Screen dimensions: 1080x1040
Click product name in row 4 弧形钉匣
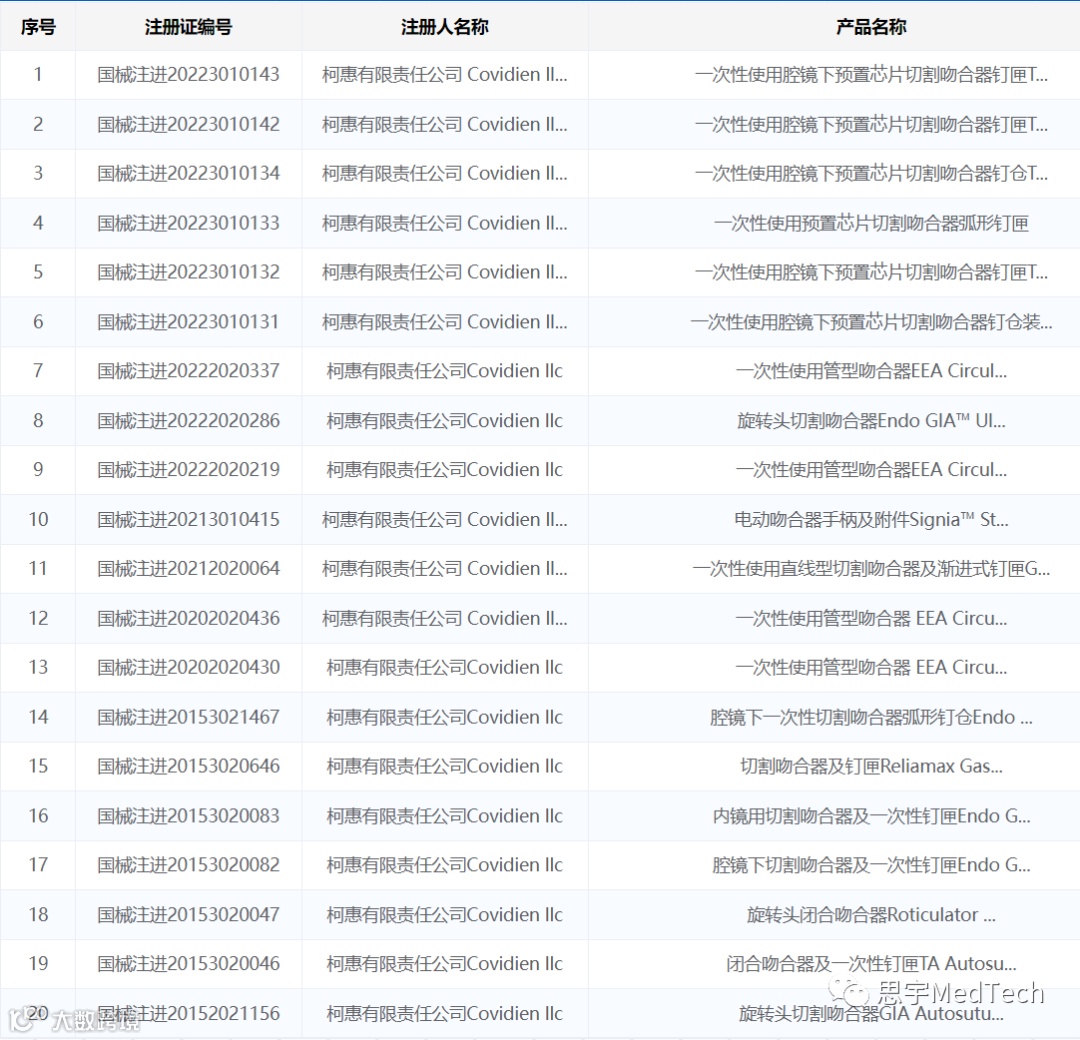click(871, 222)
